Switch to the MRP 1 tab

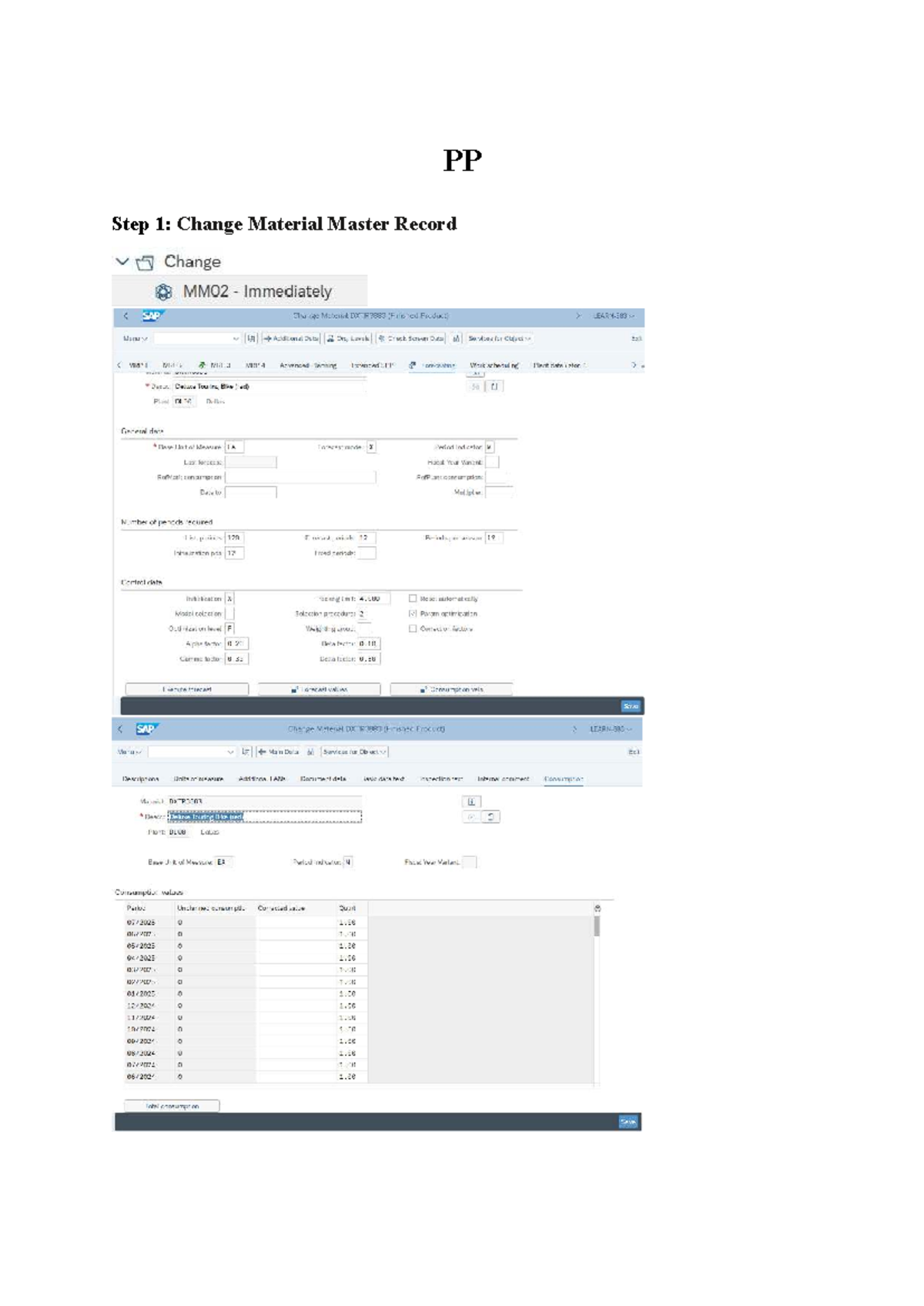138,366
